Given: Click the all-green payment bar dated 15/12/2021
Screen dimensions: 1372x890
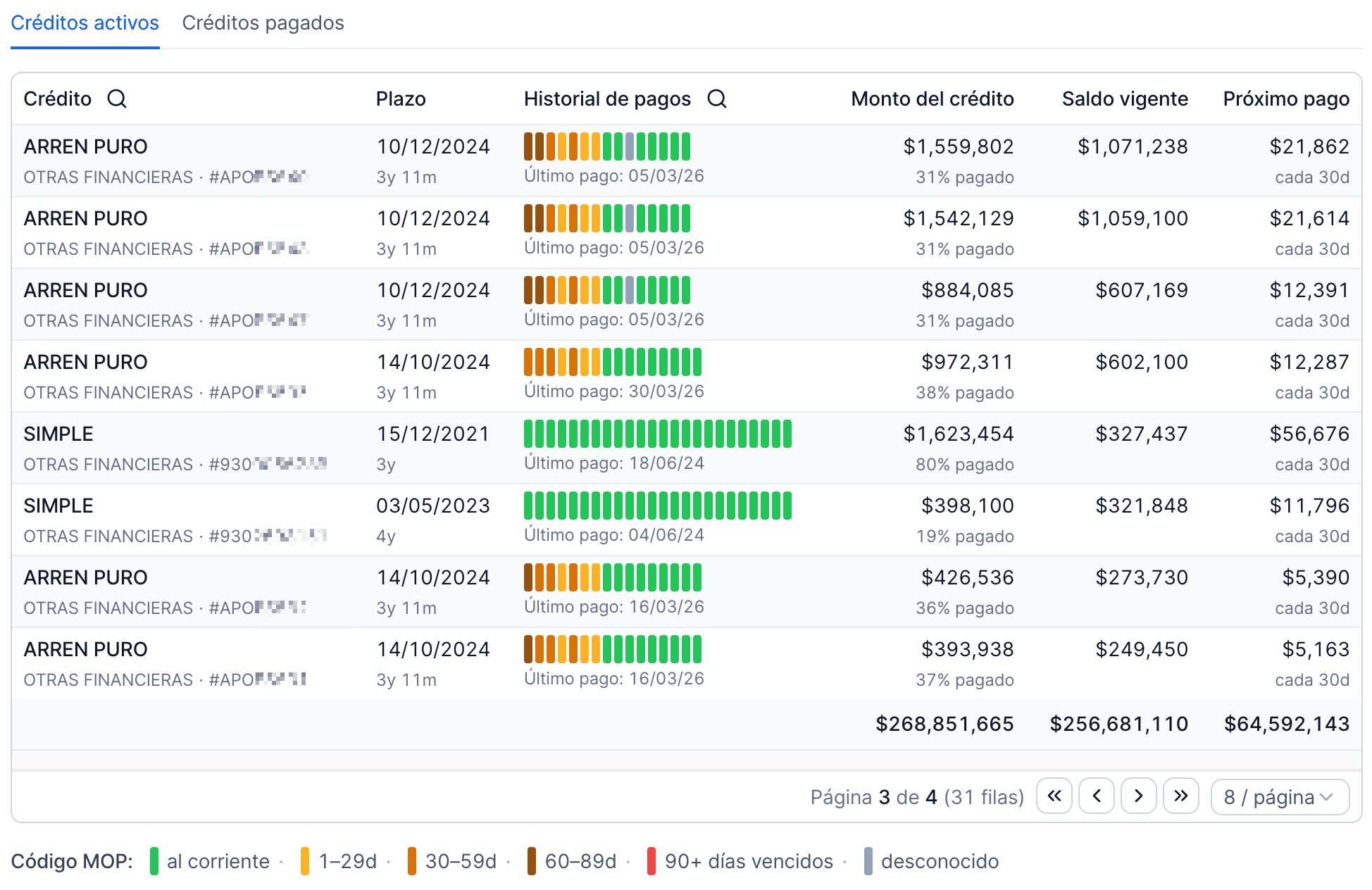Looking at the screenshot, I should pos(658,434).
